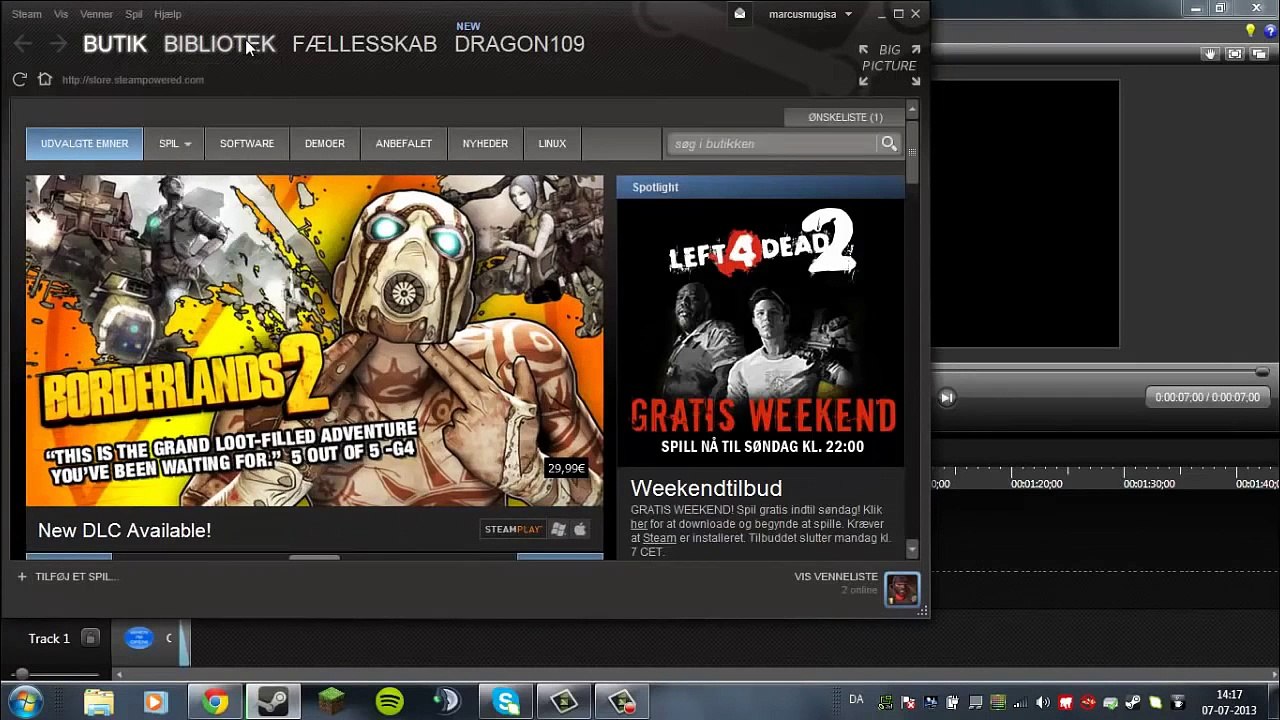The image size is (1280, 720).
Task: Reload the store page with refresh icon
Action: 20,79
